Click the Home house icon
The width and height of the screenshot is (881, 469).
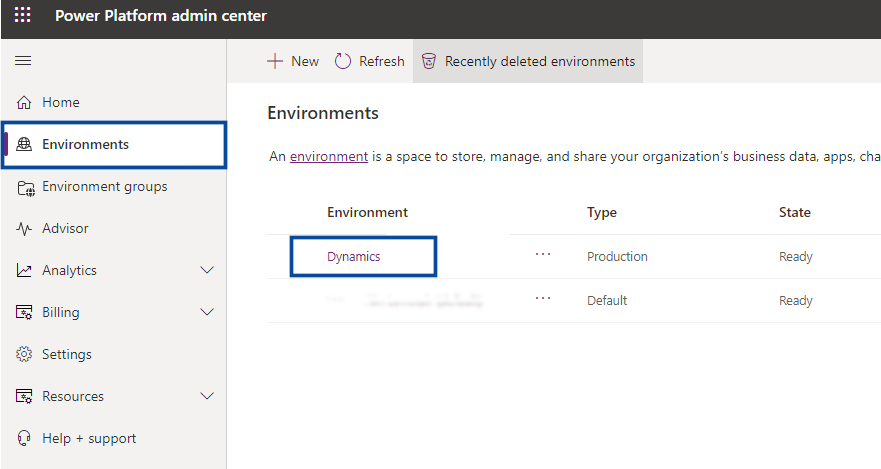point(24,102)
